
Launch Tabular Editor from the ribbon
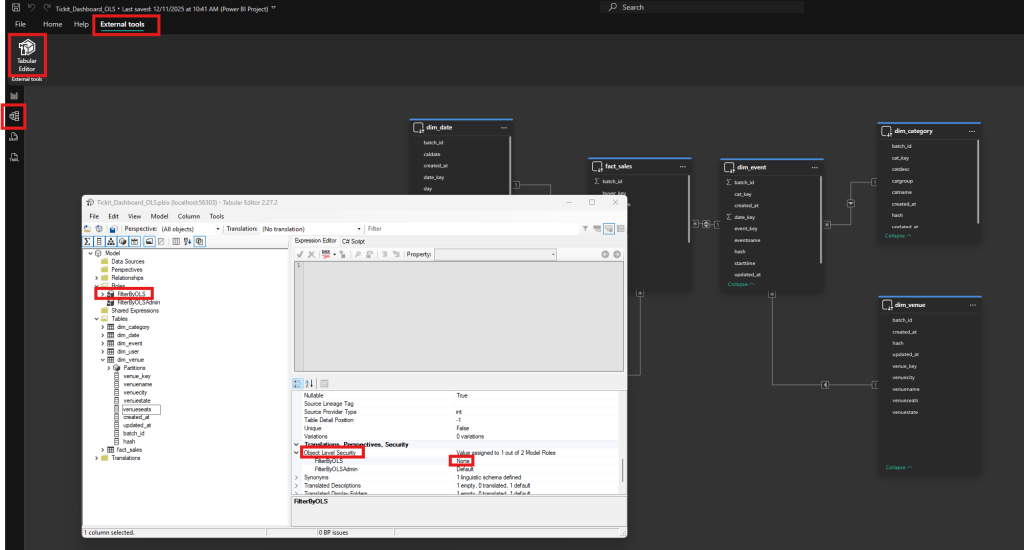point(27,55)
